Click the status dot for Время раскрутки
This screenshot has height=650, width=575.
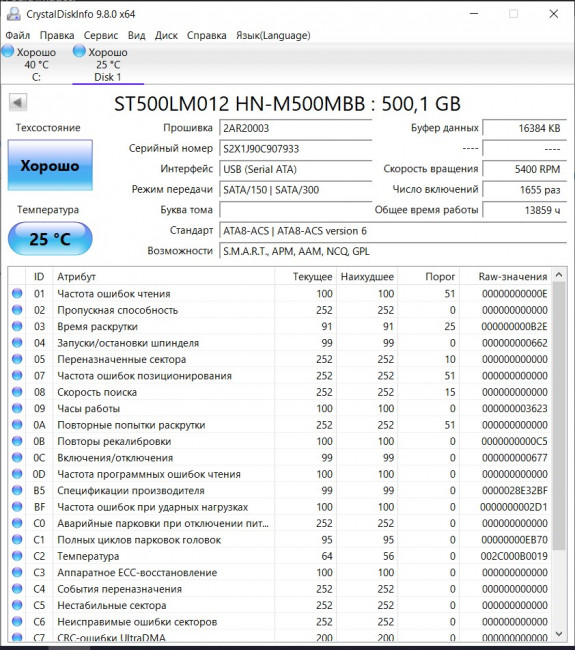click(x=17, y=326)
